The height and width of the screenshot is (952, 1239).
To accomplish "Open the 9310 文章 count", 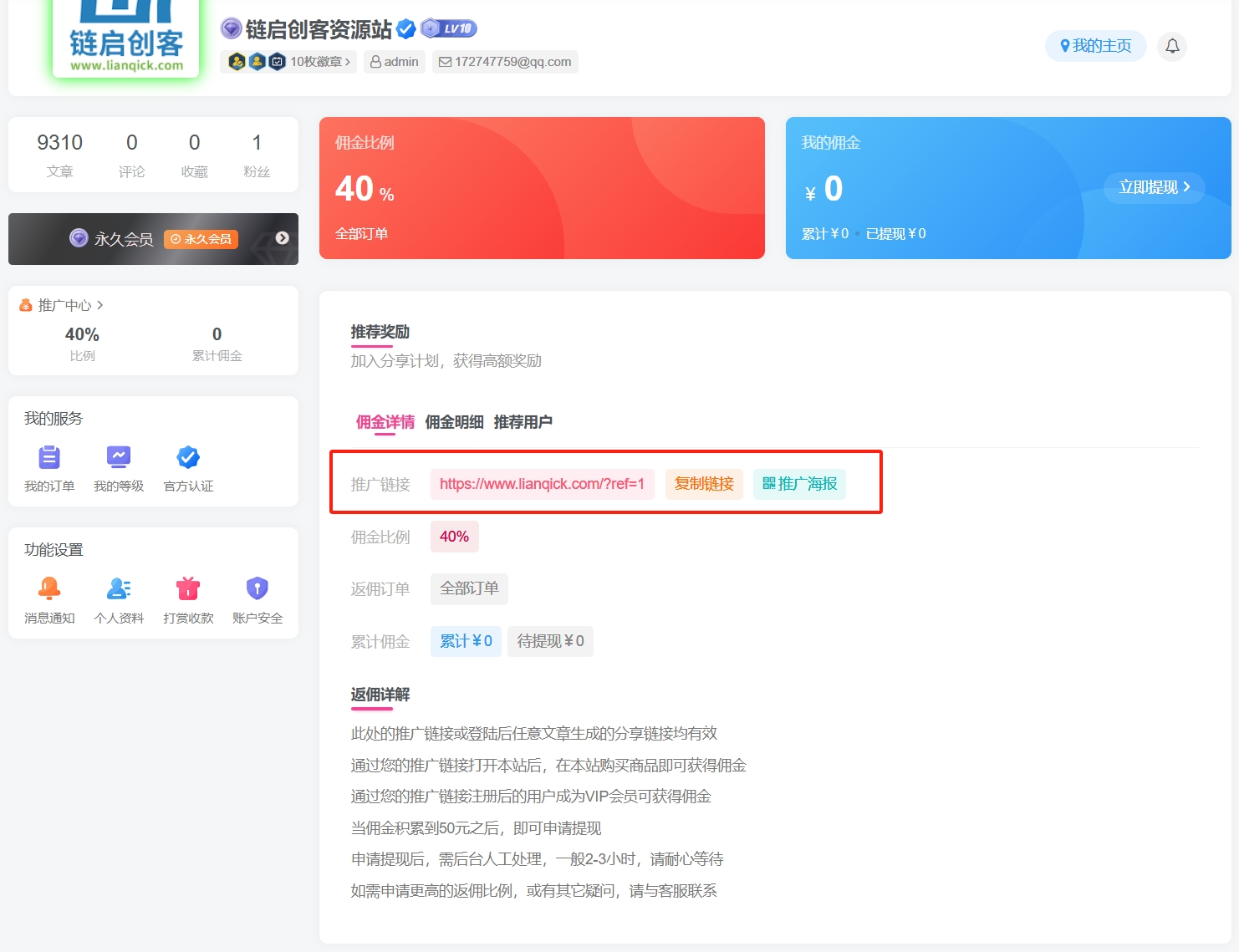I will click(60, 155).
